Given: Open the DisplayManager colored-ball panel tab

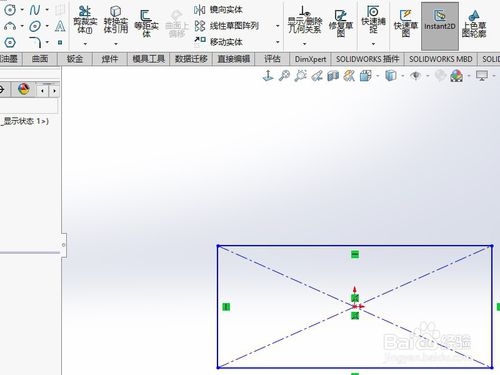Looking at the screenshot, I should [x=24, y=89].
